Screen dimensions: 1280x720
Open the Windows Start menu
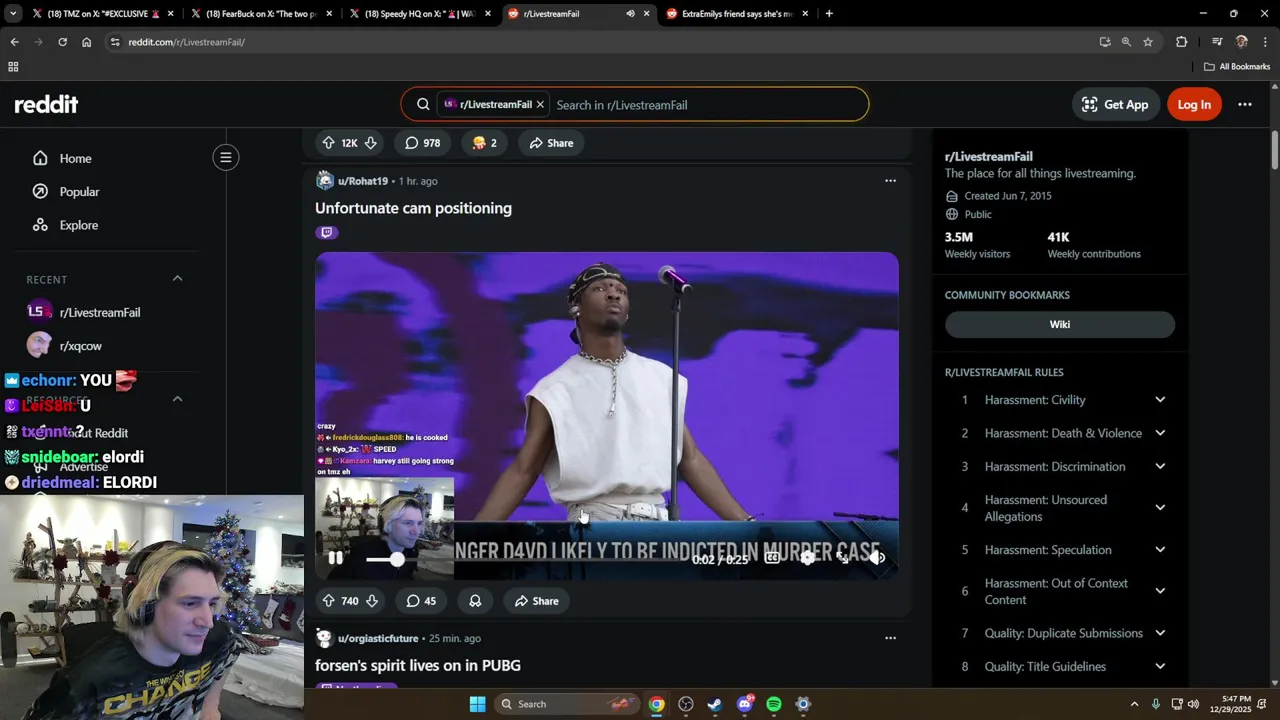tap(477, 704)
